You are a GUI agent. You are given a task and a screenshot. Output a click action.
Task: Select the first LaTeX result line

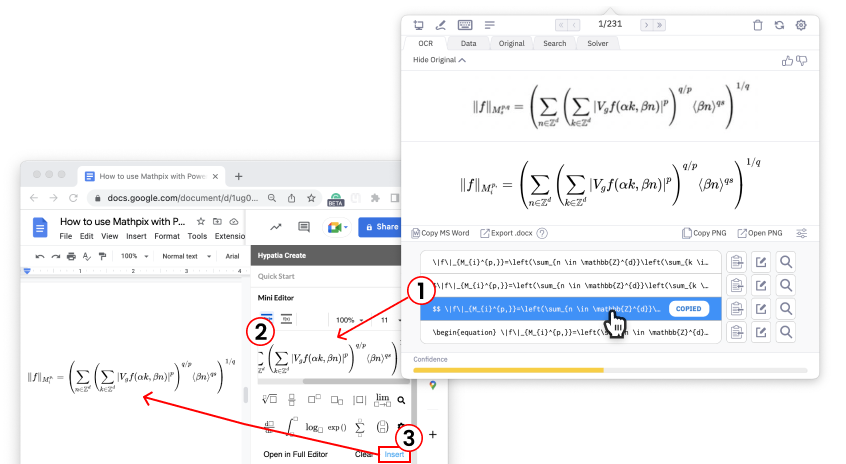pos(571,262)
